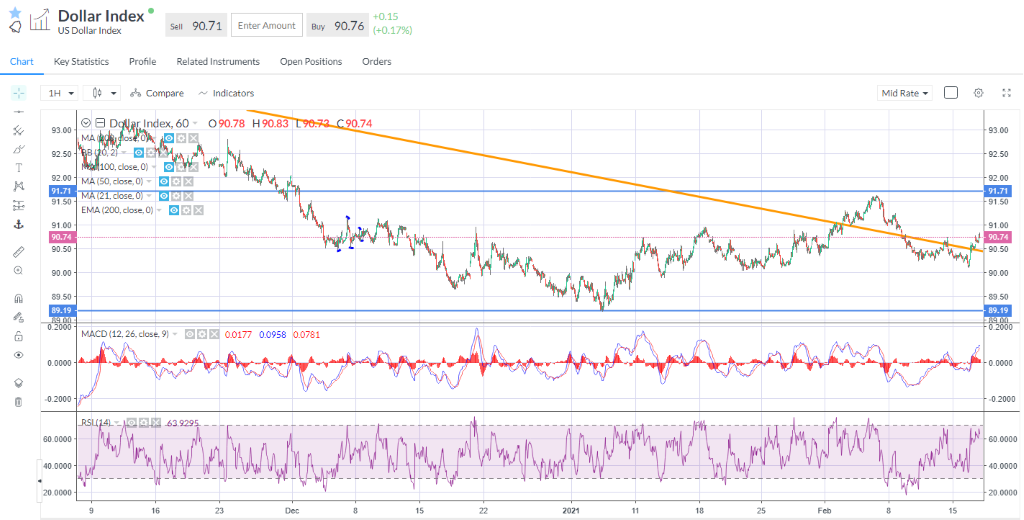
Task: Click the price alert bell icon
Action: point(15,27)
